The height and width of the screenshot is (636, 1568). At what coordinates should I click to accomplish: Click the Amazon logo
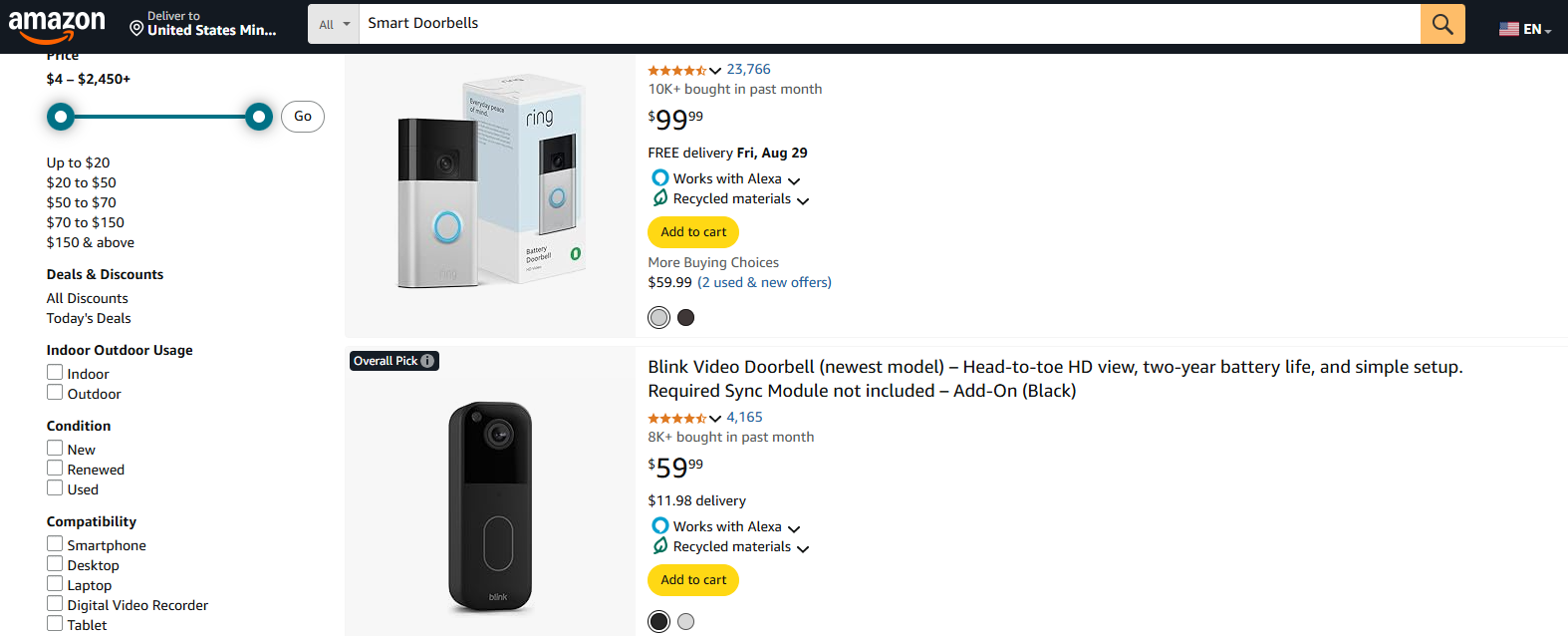point(58,24)
